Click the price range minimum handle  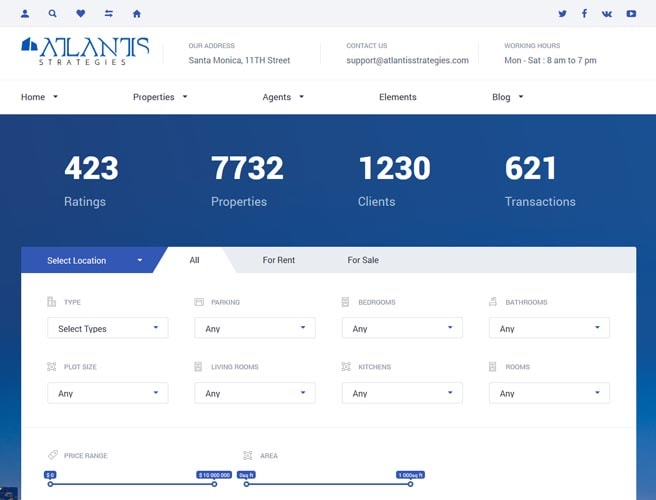pyautogui.click(x=50, y=484)
